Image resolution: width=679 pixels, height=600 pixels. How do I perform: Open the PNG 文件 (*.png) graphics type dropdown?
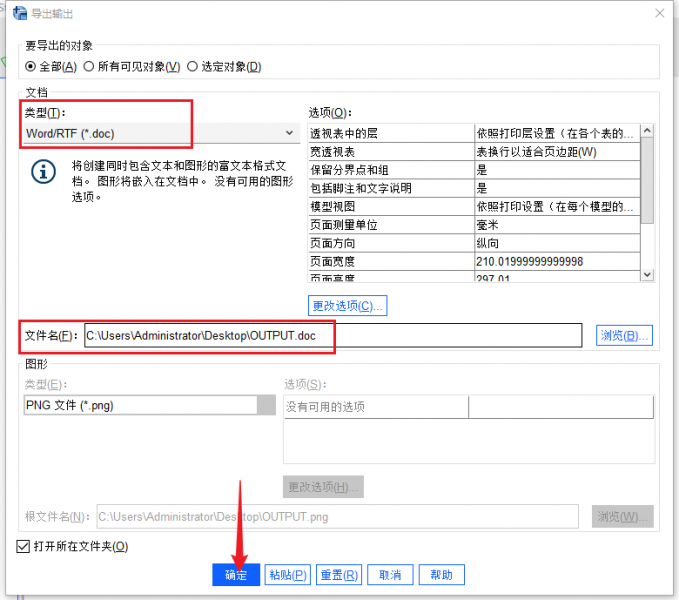(x=150, y=405)
